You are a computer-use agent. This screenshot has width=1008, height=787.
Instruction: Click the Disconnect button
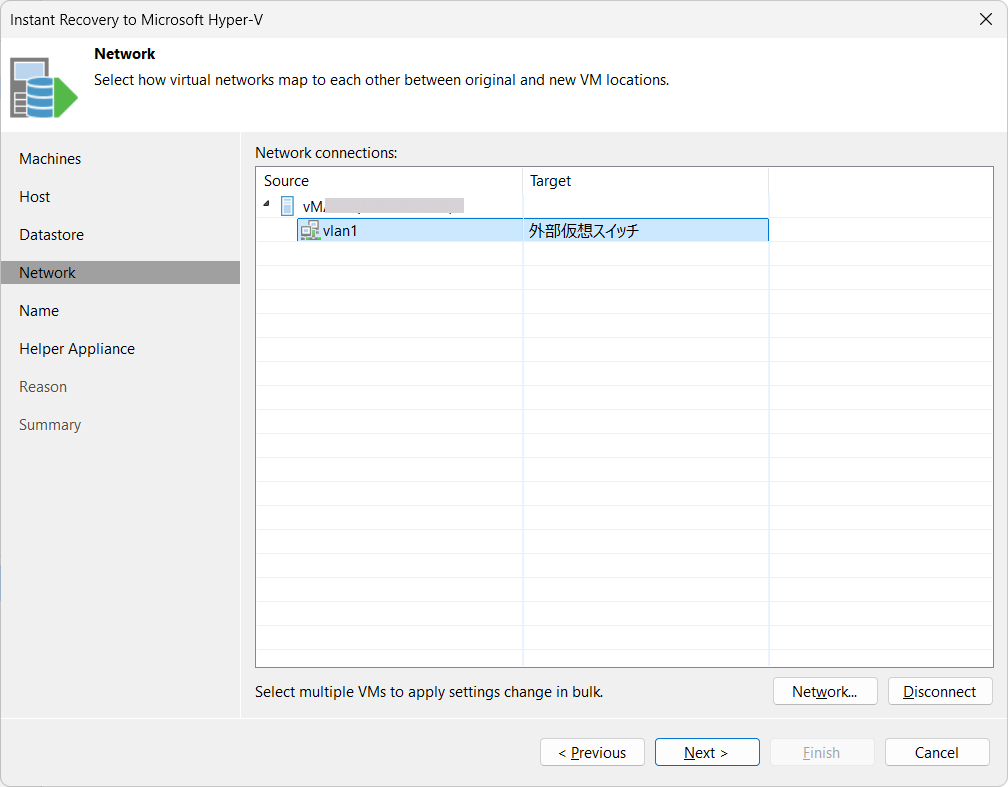tap(940, 691)
